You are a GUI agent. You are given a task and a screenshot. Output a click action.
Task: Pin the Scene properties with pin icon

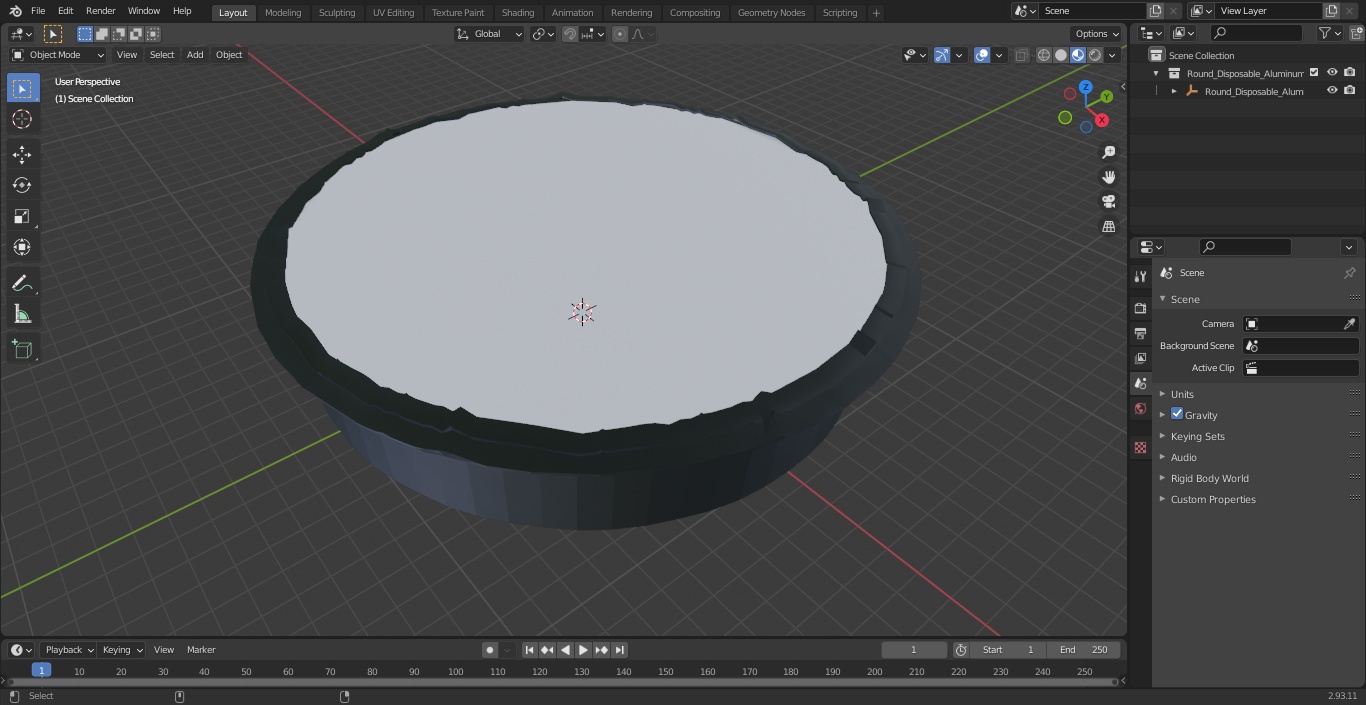tap(1349, 273)
